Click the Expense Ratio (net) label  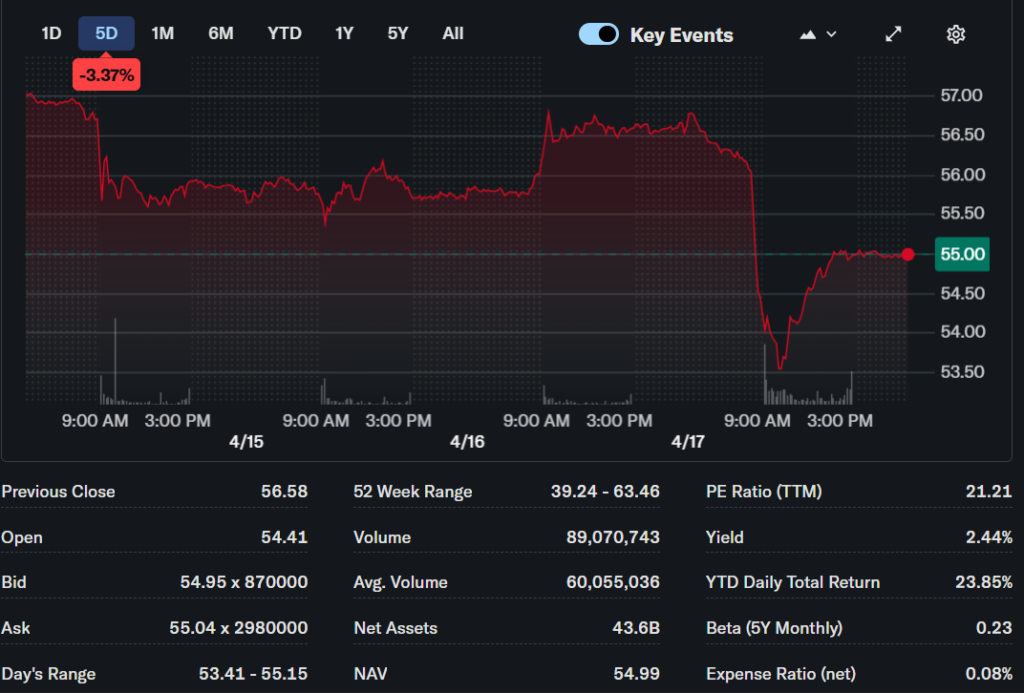point(780,673)
